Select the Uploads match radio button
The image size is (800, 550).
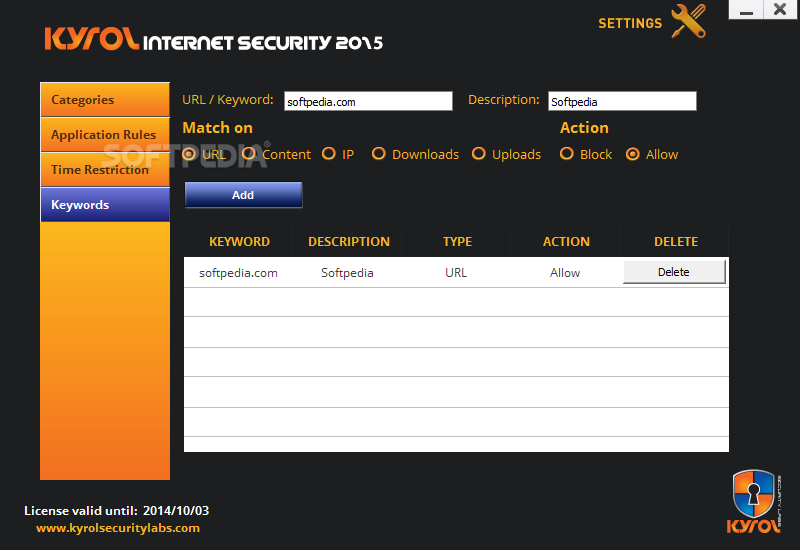click(479, 154)
